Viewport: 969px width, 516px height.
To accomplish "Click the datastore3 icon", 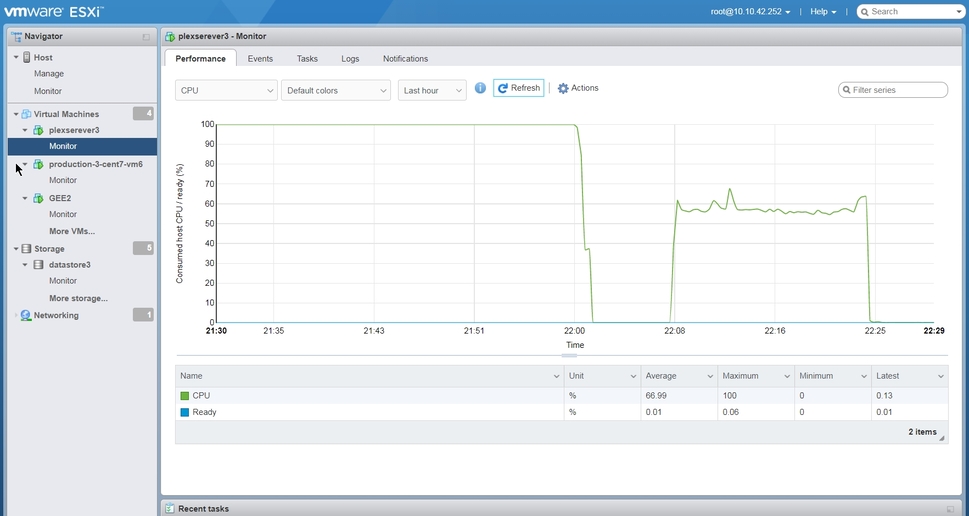I will point(38,264).
